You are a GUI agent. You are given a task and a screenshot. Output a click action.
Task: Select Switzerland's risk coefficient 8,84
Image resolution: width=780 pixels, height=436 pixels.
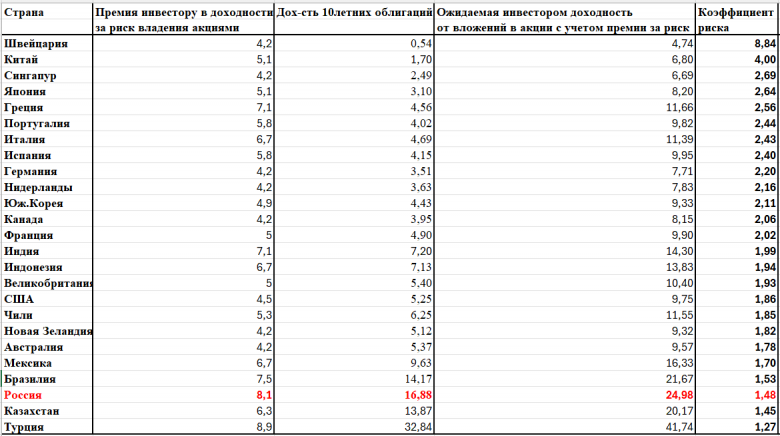765,44
